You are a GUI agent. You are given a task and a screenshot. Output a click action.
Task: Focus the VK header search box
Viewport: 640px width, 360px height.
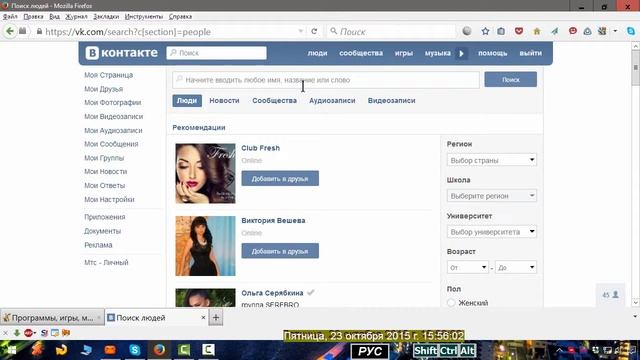(216, 53)
